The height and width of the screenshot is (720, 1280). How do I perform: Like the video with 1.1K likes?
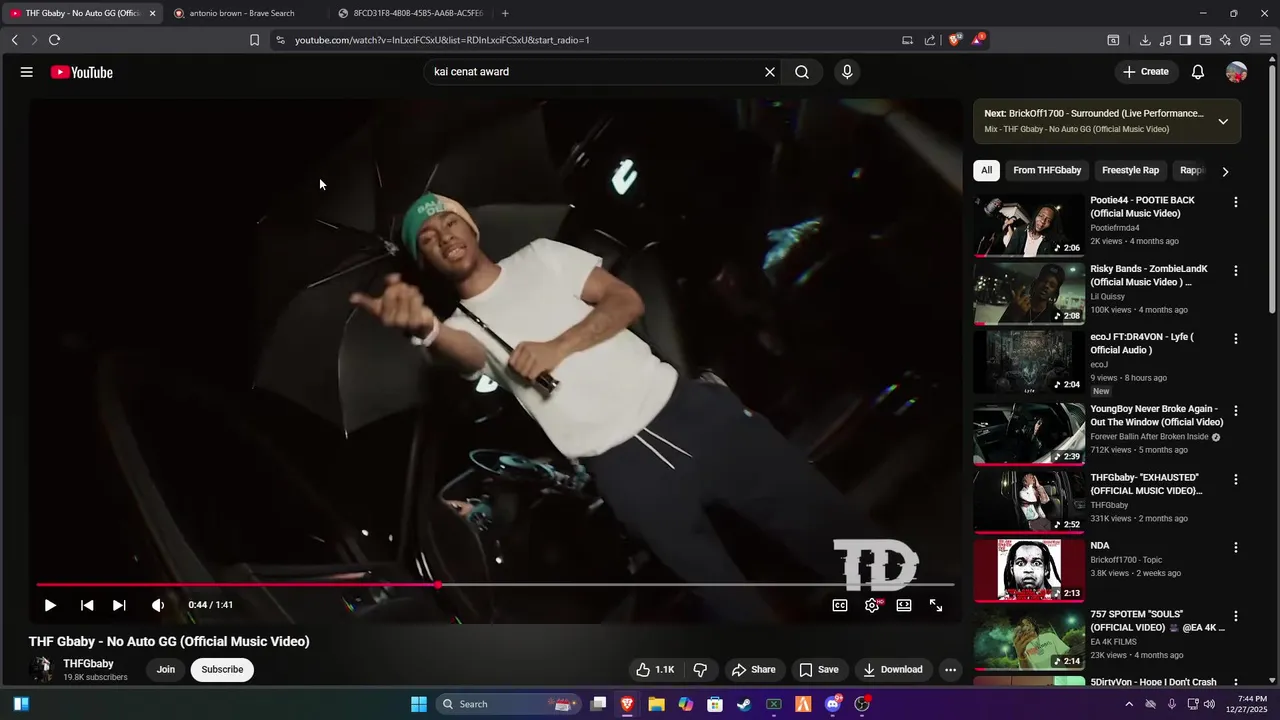tap(655, 670)
